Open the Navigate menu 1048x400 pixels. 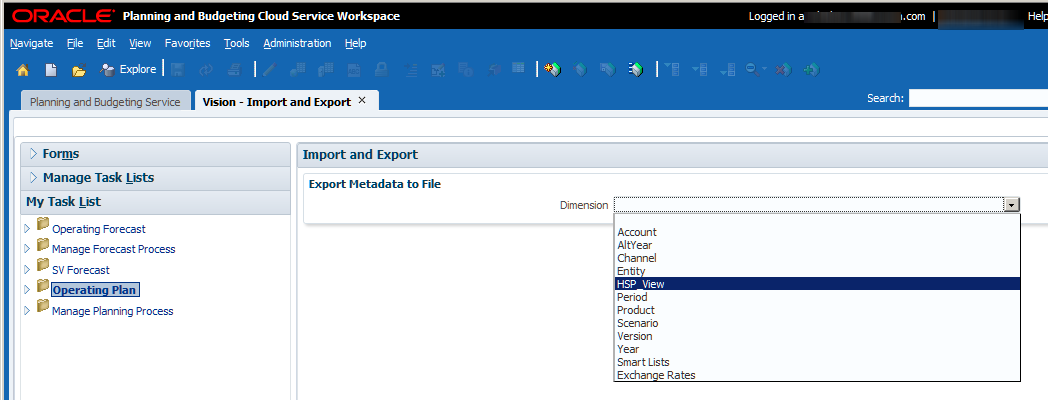[x=31, y=43]
